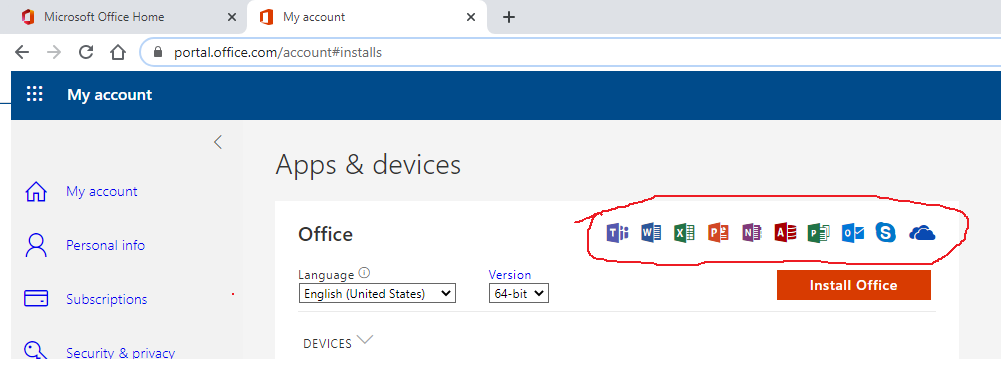The width and height of the screenshot is (1001, 368).
Task: Click the PowerPoint app icon
Action: click(718, 233)
